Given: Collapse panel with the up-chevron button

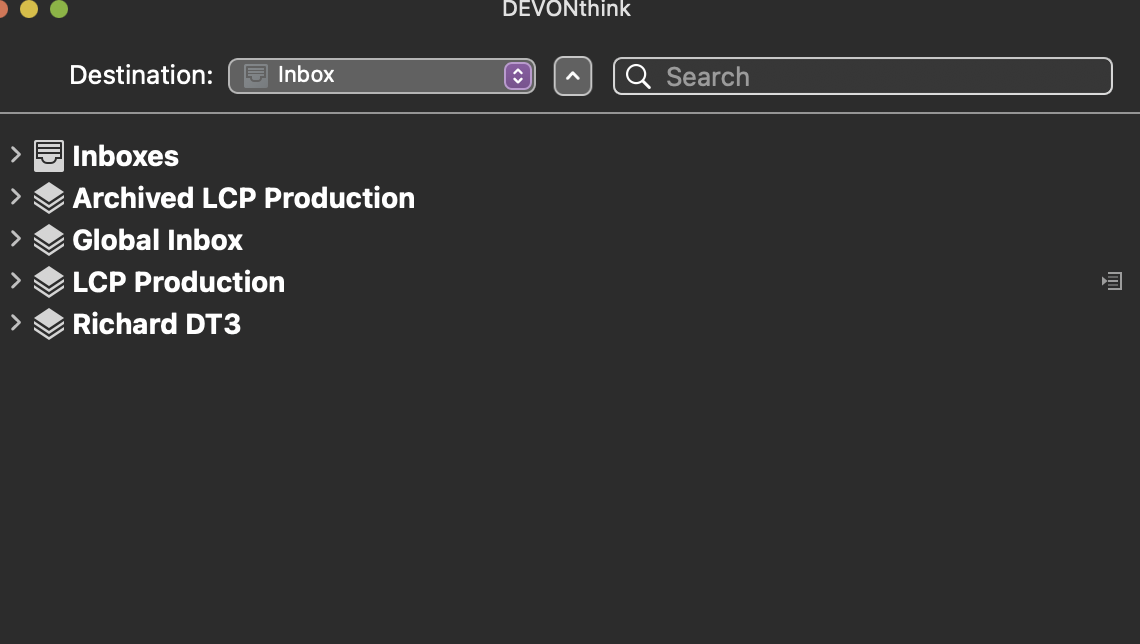Looking at the screenshot, I should point(573,76).
